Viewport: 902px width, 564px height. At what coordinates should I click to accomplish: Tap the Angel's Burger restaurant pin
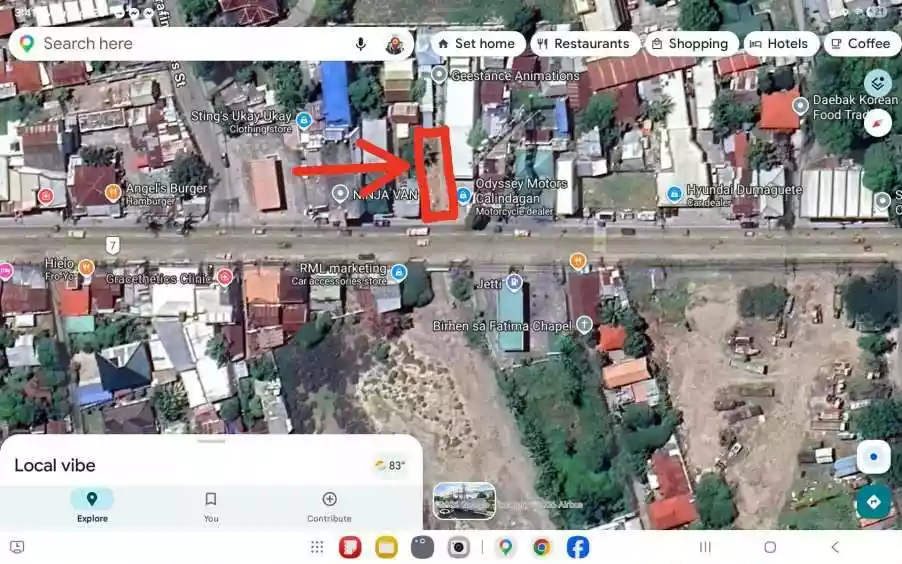[113, 191]
